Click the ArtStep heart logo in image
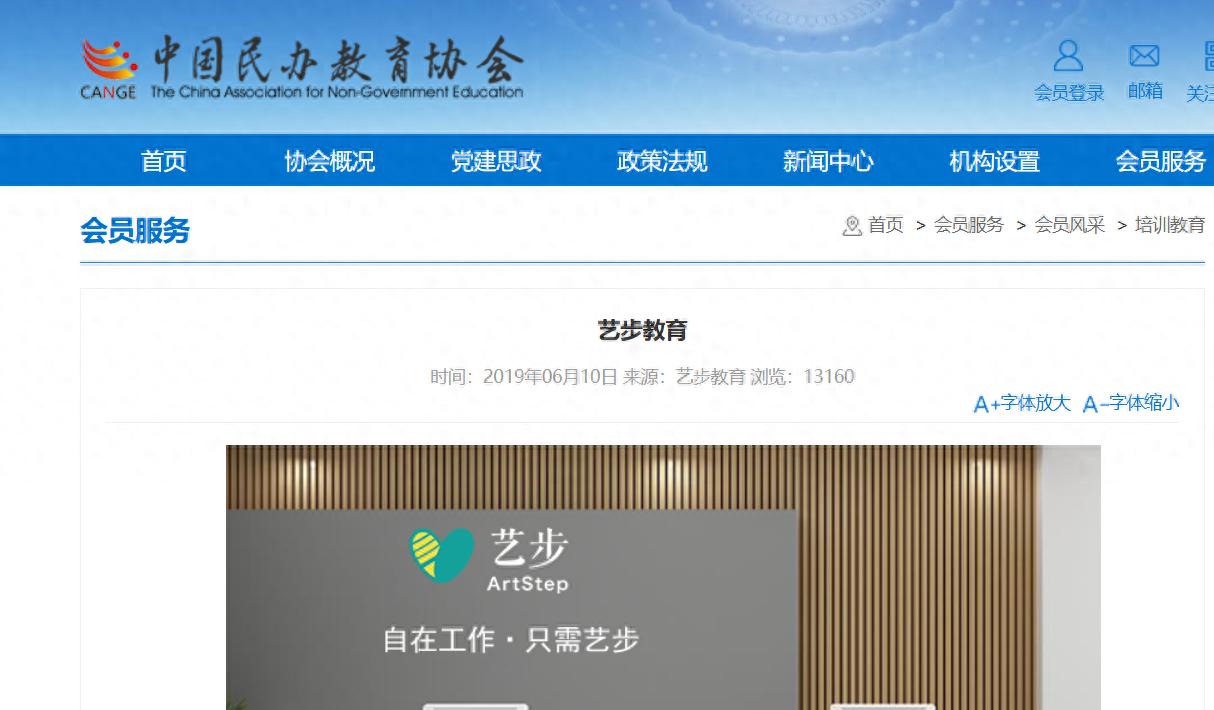The image size is (1214, 710). 441,556
